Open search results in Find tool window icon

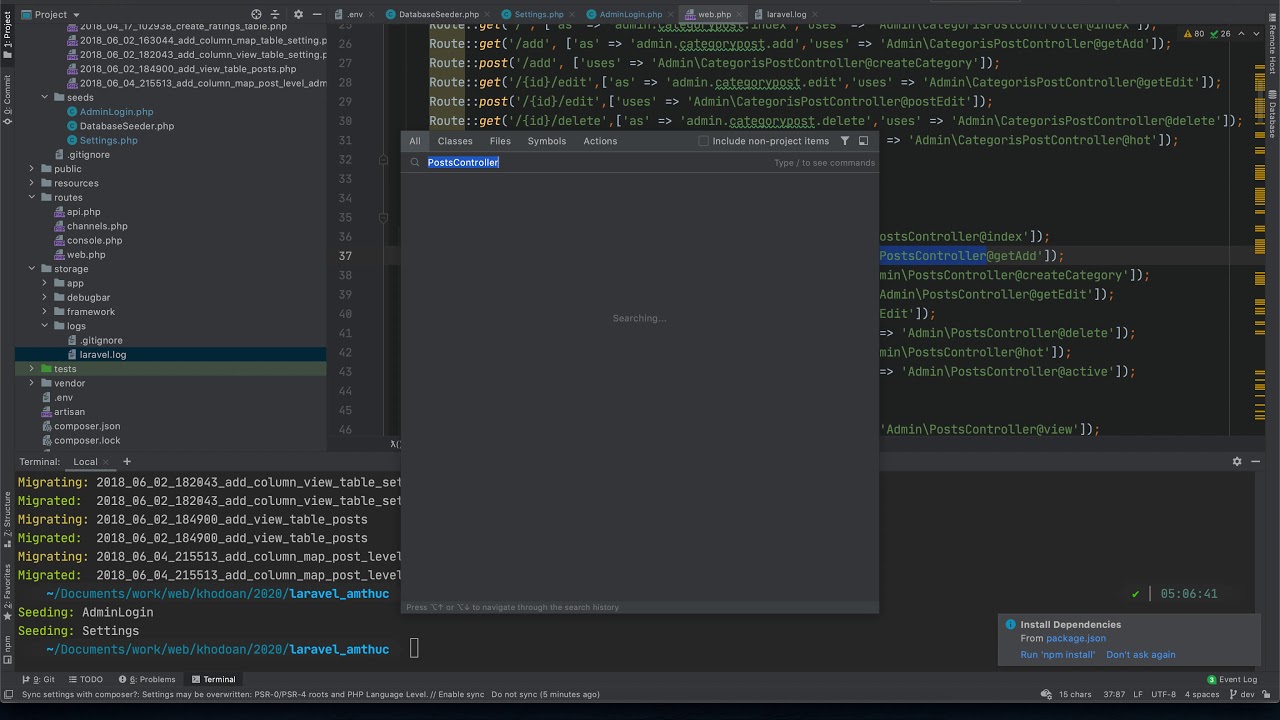pos(864,141)
